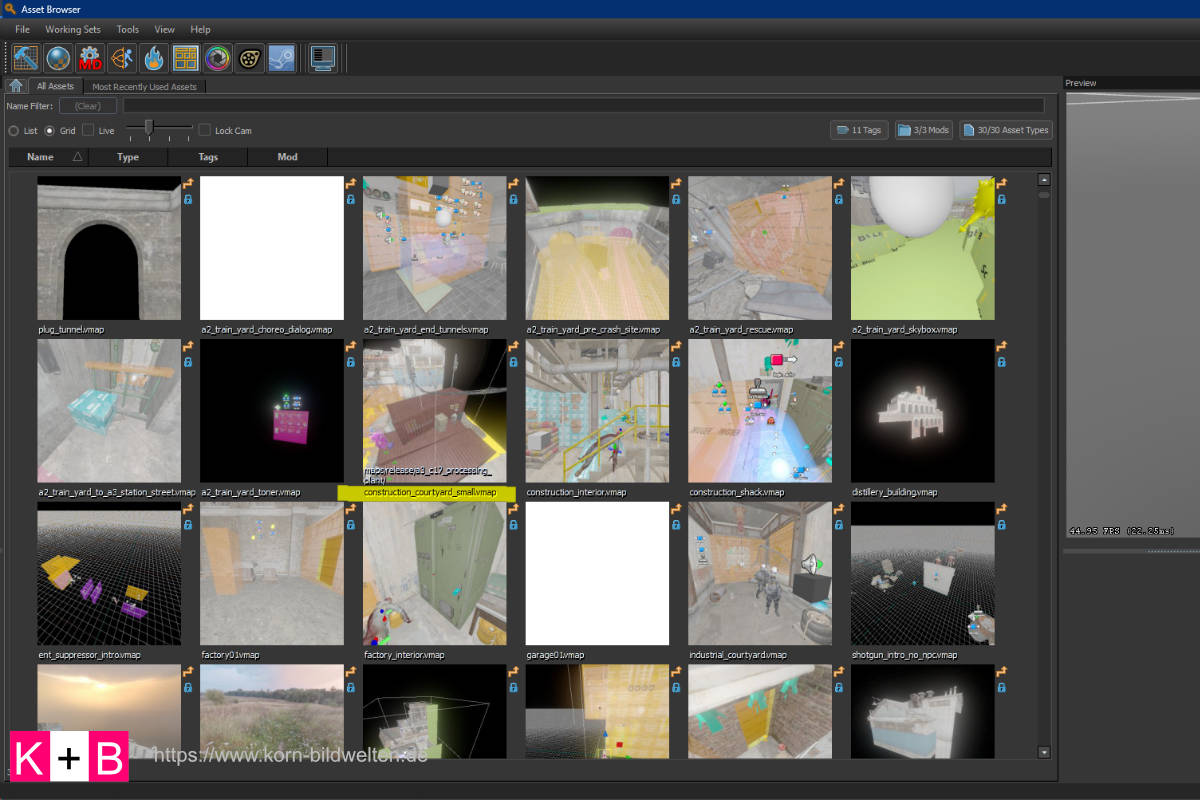The width and height of the screenshot is (1200, 800).
Task: Click lock icon on a2_train_yard_skybox.vmap
Action: pyautogui.click(x=1001, y=199)
